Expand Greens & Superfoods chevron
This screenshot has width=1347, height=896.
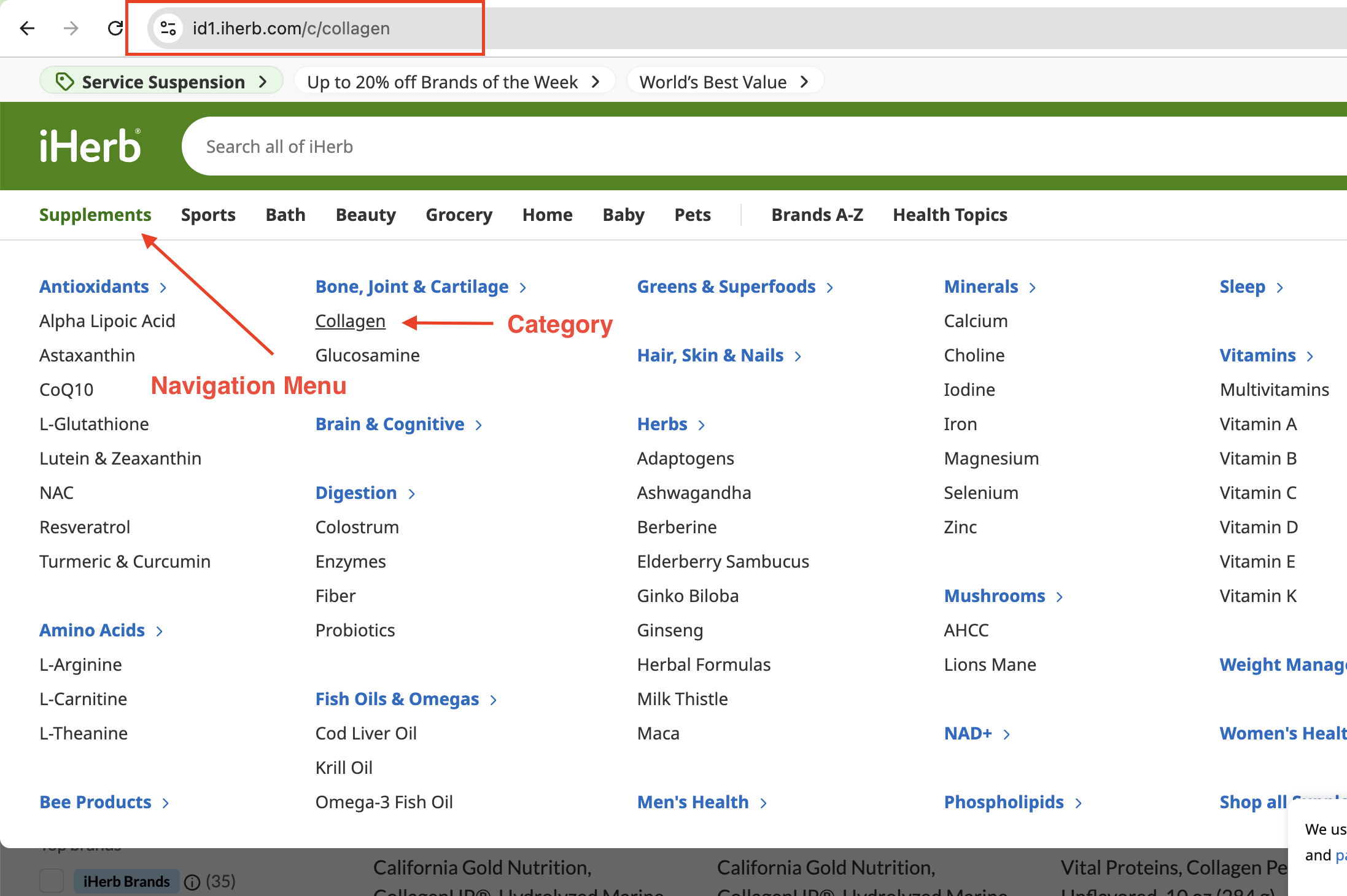pyautogui.click(x=830, y=287)
